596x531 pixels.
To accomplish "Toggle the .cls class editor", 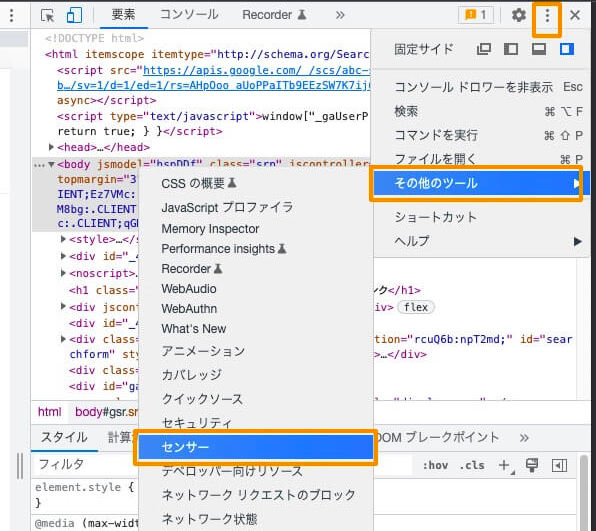I will coord(472,465).
